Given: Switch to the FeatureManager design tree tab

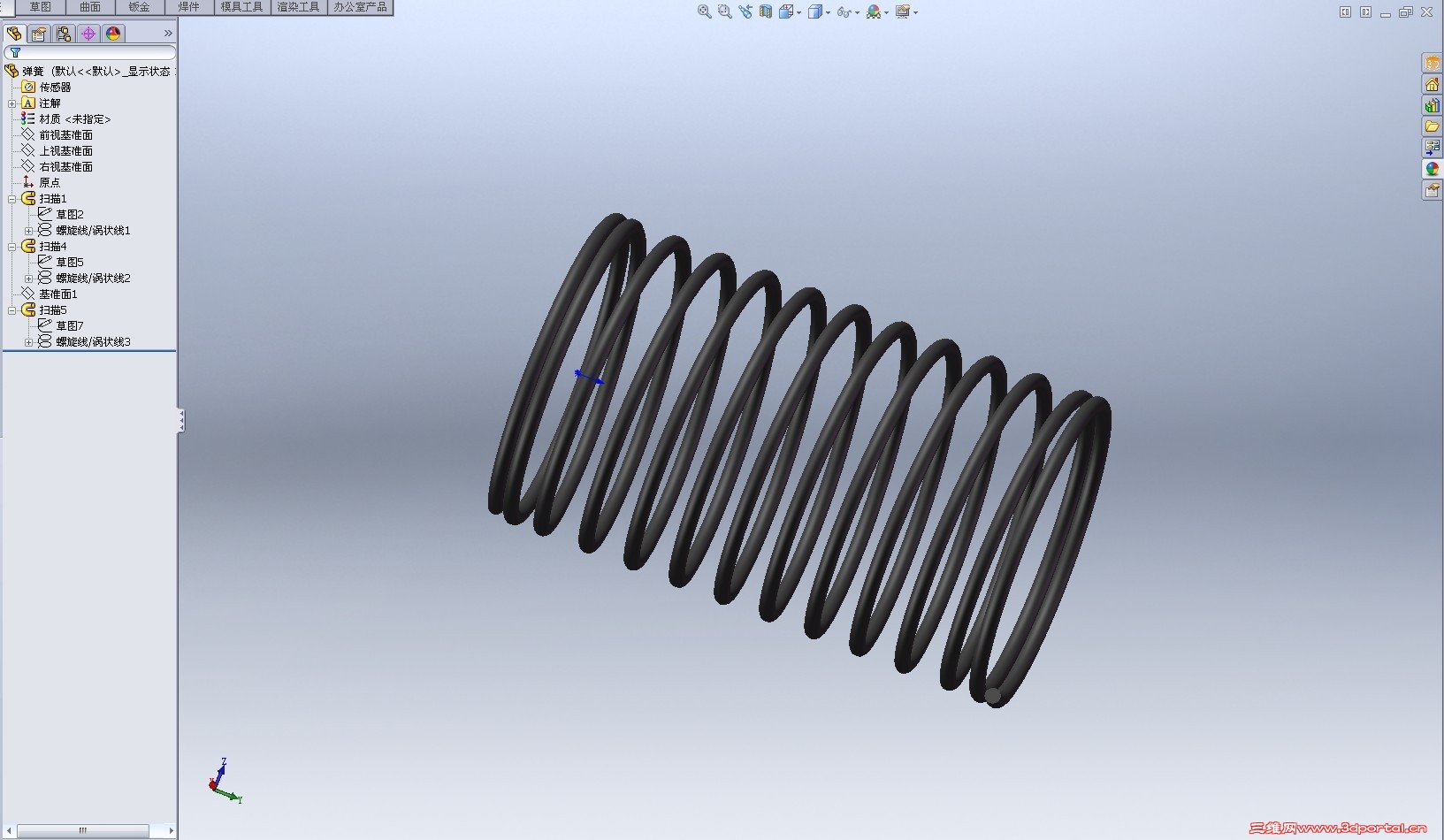Looking at the screenshot, I should [14, 34].
